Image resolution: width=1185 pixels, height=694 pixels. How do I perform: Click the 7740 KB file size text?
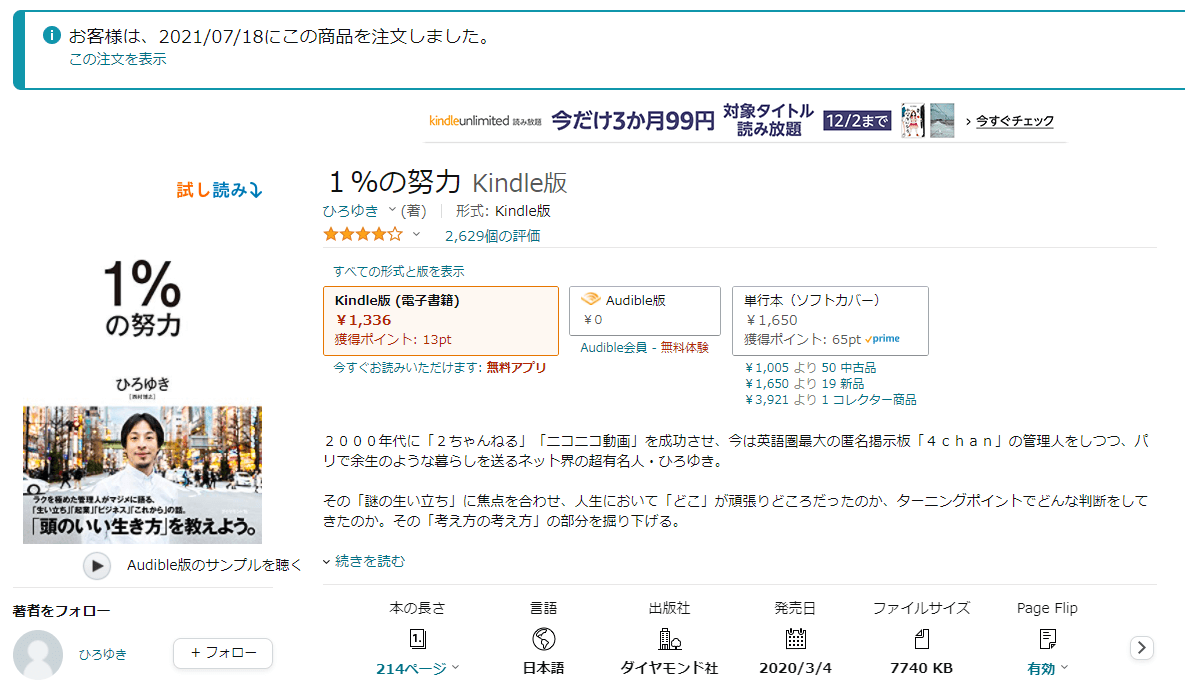tap(921, 668)
